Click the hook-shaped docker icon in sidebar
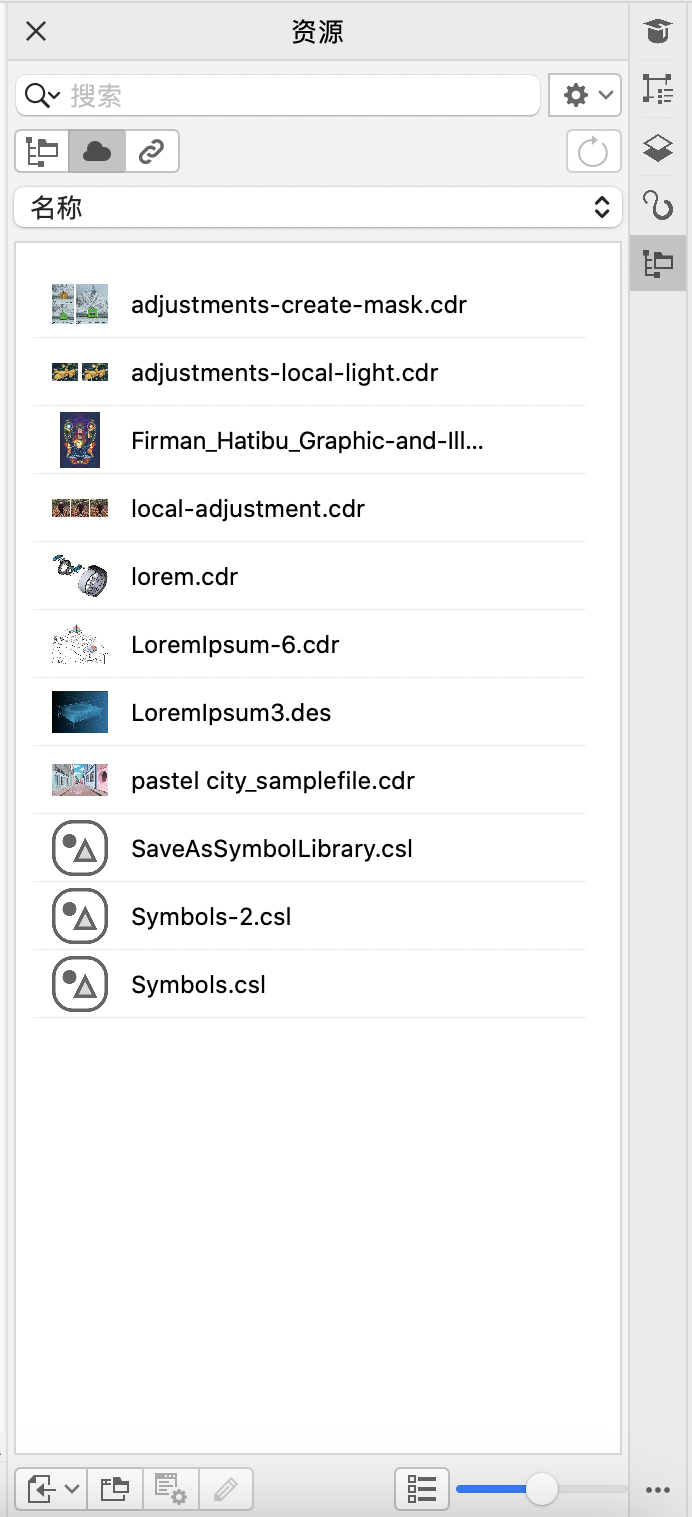 [657, 206]
